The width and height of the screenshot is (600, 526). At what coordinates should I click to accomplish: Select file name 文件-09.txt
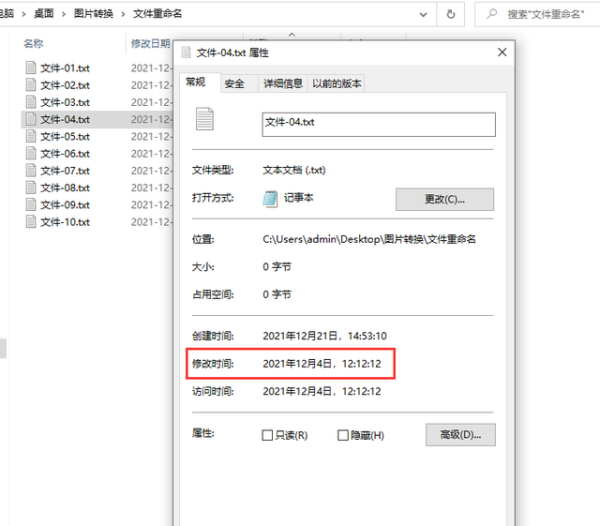[x=65, y=205]
